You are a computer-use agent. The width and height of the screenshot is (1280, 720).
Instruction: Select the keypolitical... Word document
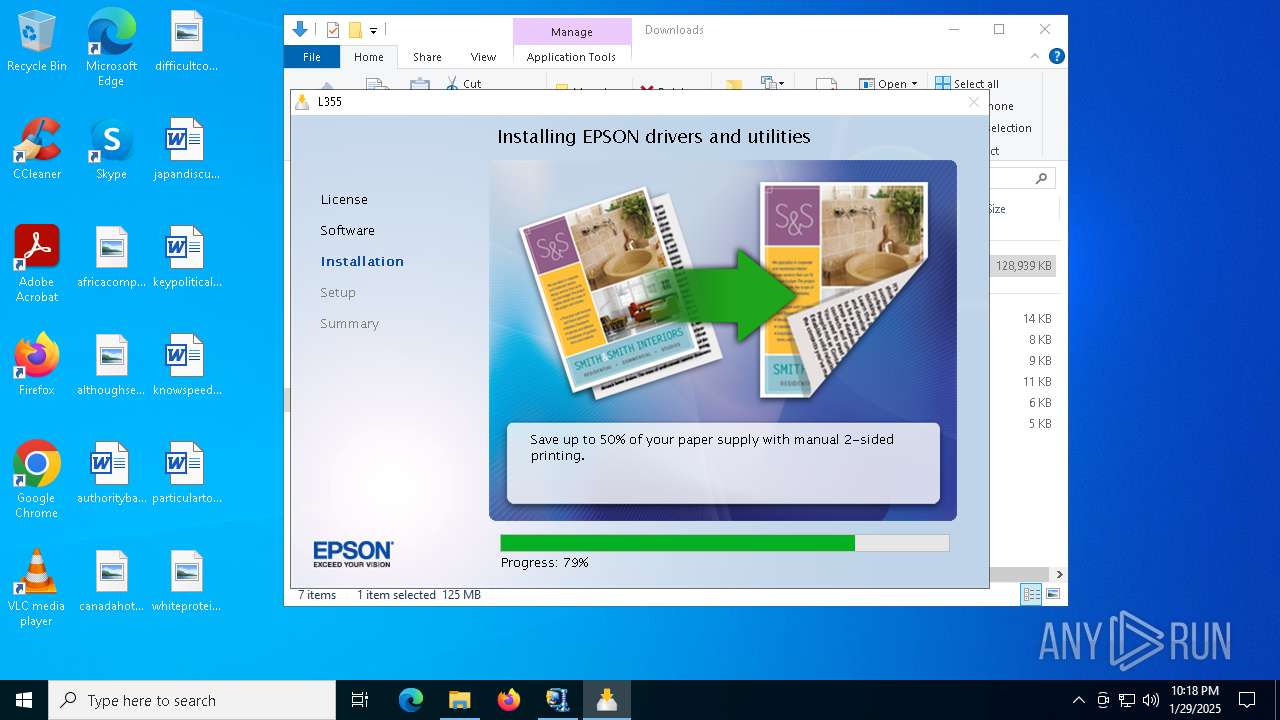(x=186, y=257)
